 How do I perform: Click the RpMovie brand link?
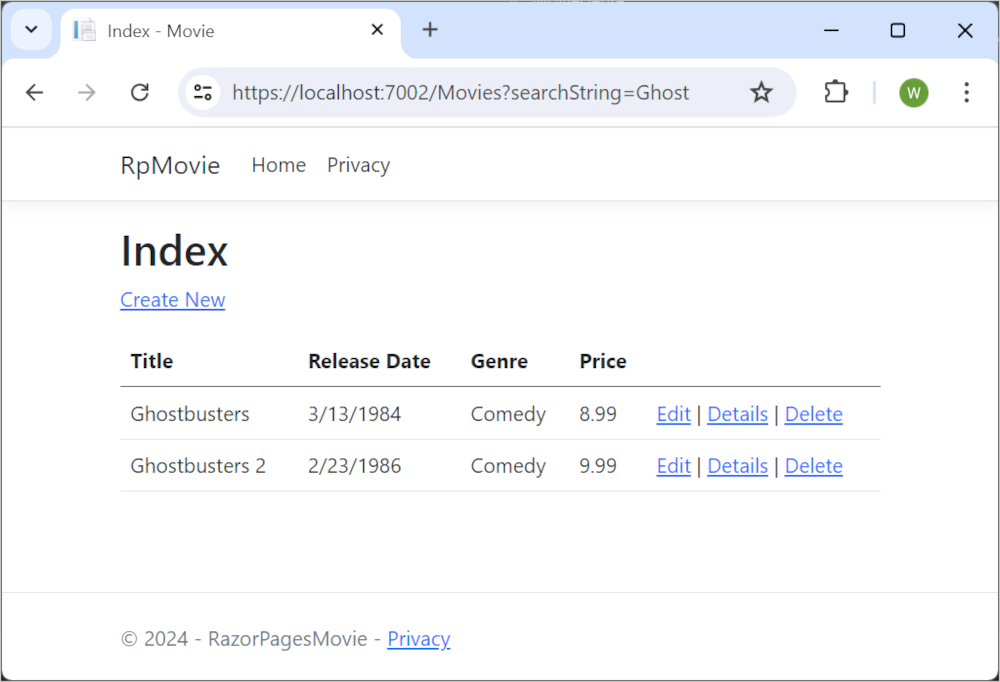pyautogui.click(x=169, y=165)
